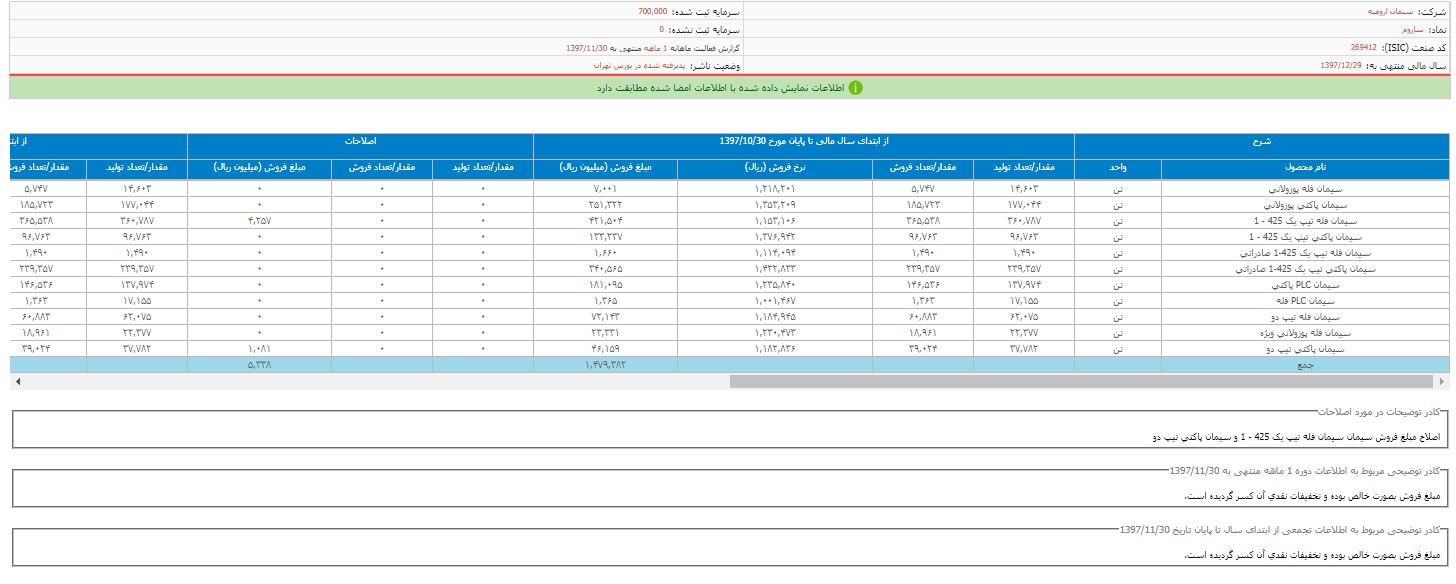Image resolution: width=1456 pixels, height=584 pixels.
Task: Click the horizontal scrollbar thumb under the table
Action: click(1083, 381)
